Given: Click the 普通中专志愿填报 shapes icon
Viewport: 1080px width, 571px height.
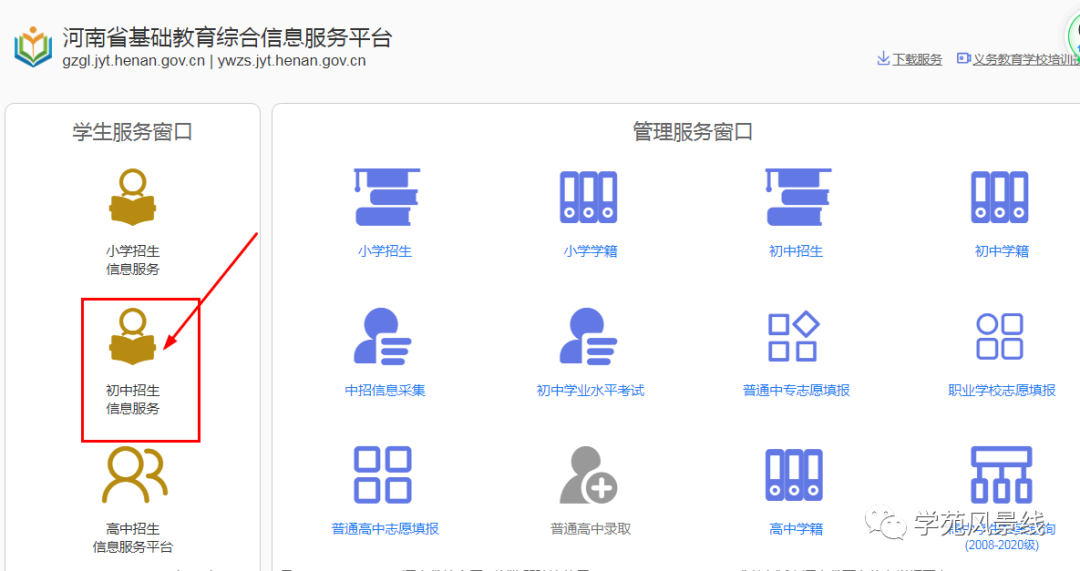Looking at the screenshot, I should [794, 337].
